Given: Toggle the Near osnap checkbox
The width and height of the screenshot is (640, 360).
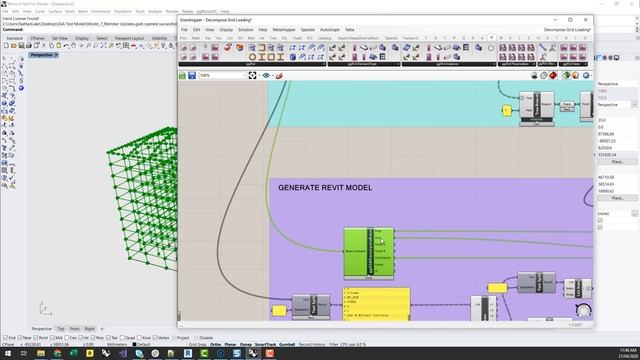Looking at the screenshot, I should [x=20, y=338].
